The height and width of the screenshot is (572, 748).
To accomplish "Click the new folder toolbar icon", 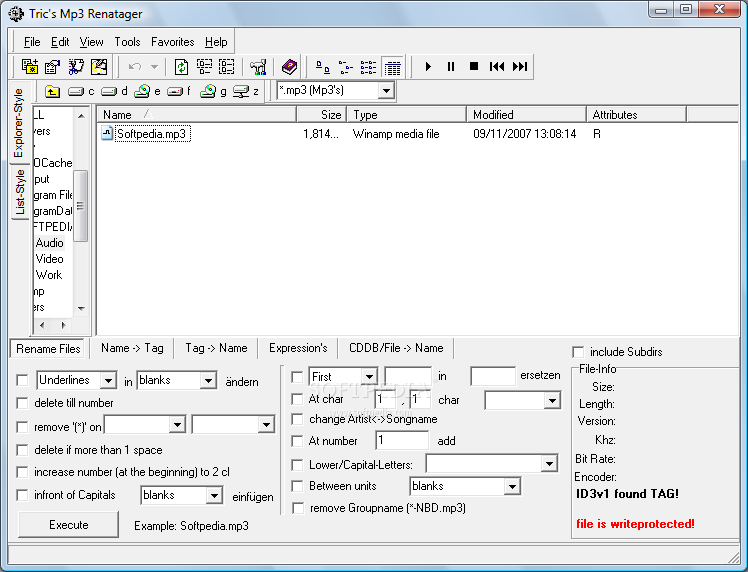I will click(x=30, y=67).
